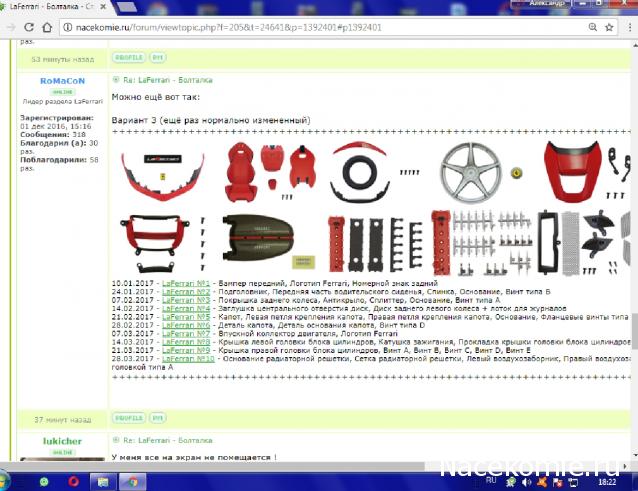This screenshot has height=491, width=638.
Task: Open RoMaCoN's PROFILE button
Action: pyautogui.click(x=127, y=58)
